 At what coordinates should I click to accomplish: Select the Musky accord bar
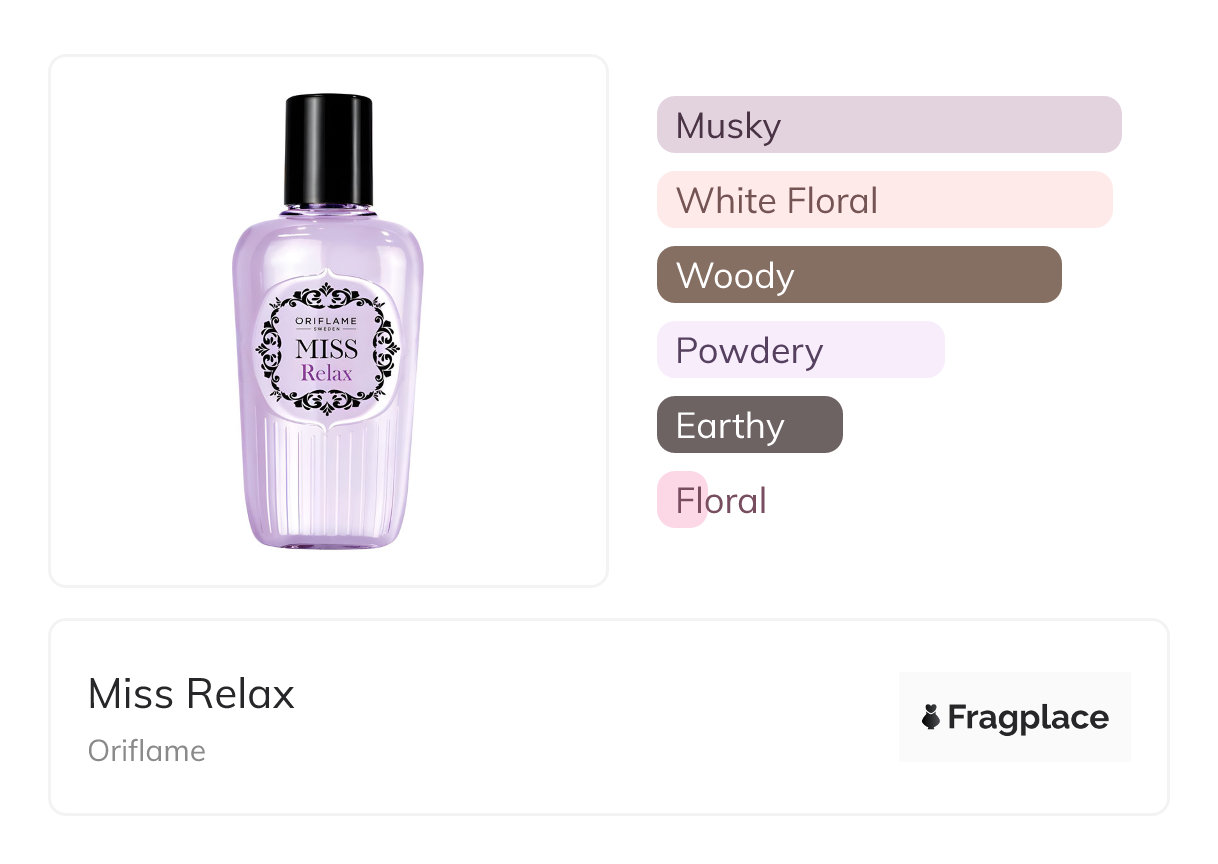click(888, 125)
